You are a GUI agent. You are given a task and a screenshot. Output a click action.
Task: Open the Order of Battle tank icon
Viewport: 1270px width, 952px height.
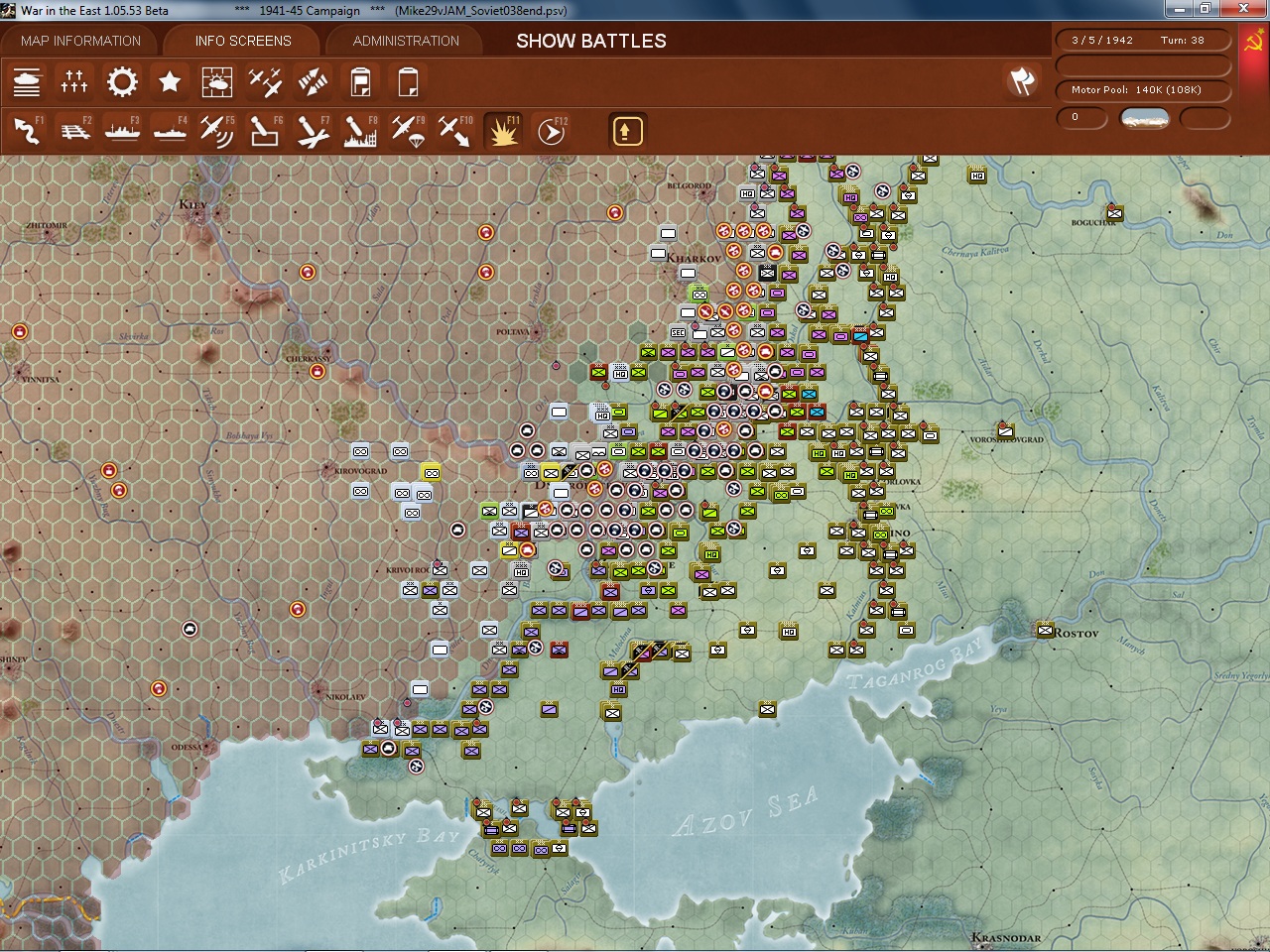click(27, 82)
